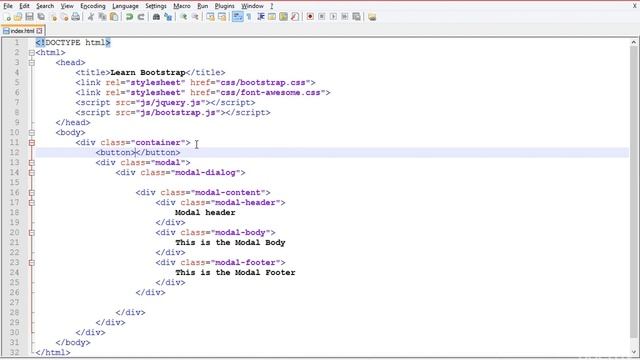Collapse the html fold marker on line 2
Viewport: 640px width, 360px height.
[x=32, y=53]
